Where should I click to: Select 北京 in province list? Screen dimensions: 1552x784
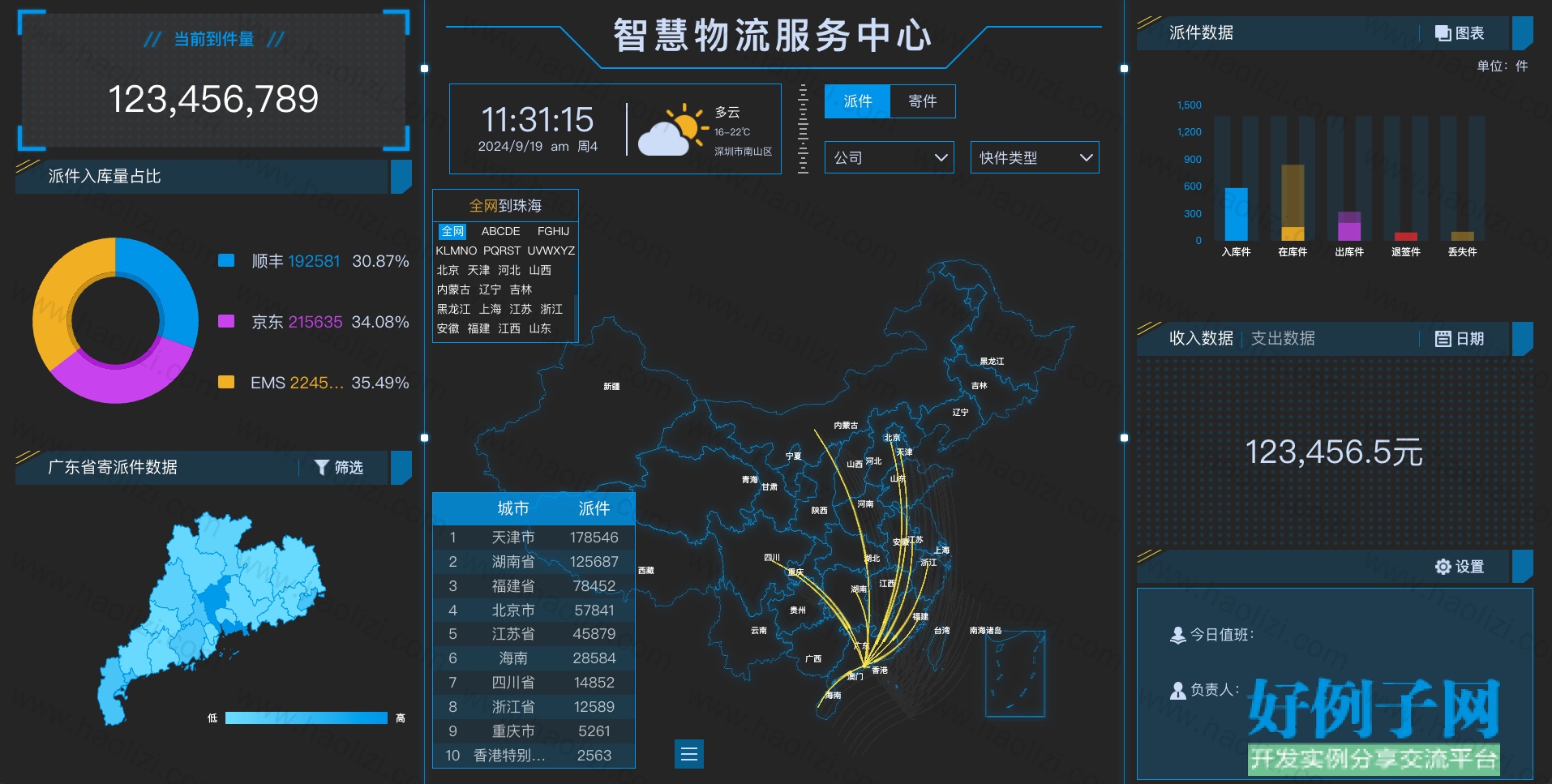click(x=448, y=271)
